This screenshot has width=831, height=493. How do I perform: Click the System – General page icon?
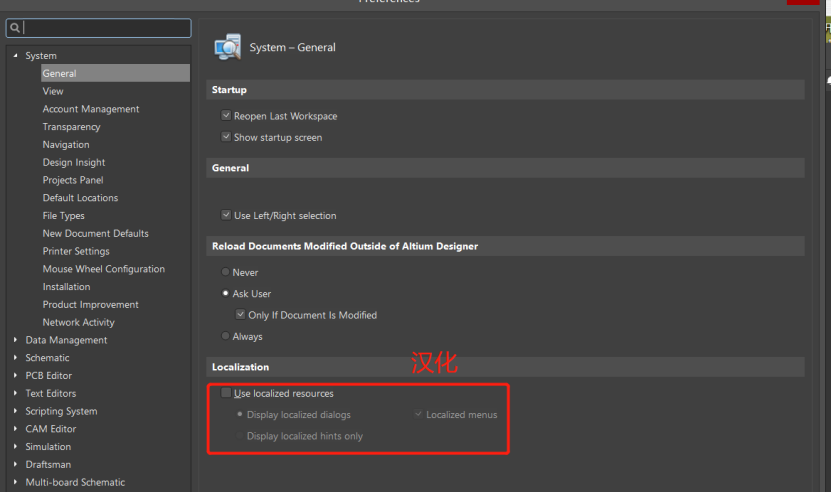coord(227,47)
